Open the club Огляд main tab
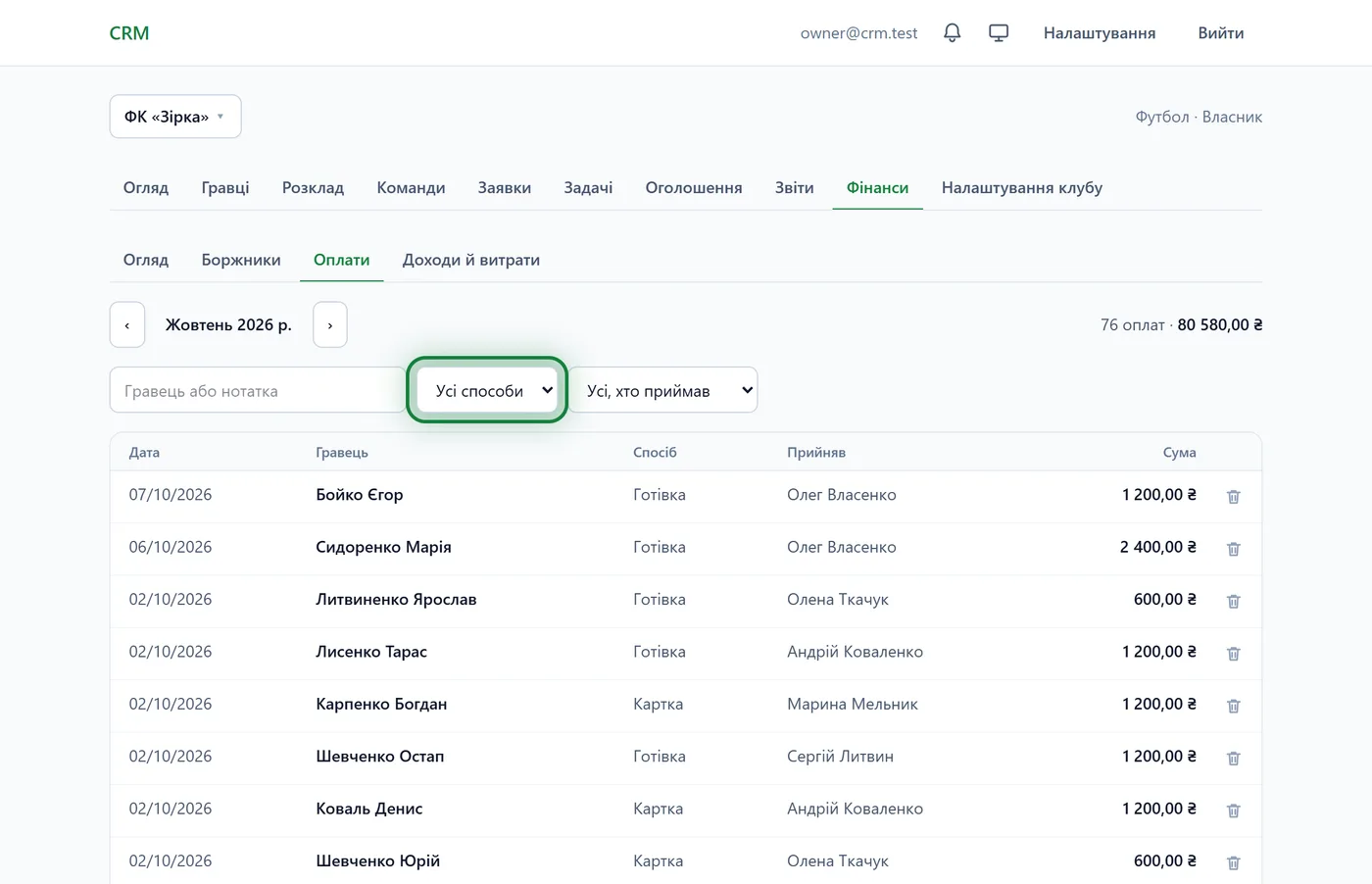The width and height of the screenshot is (1372, 884). pos(146,187)
